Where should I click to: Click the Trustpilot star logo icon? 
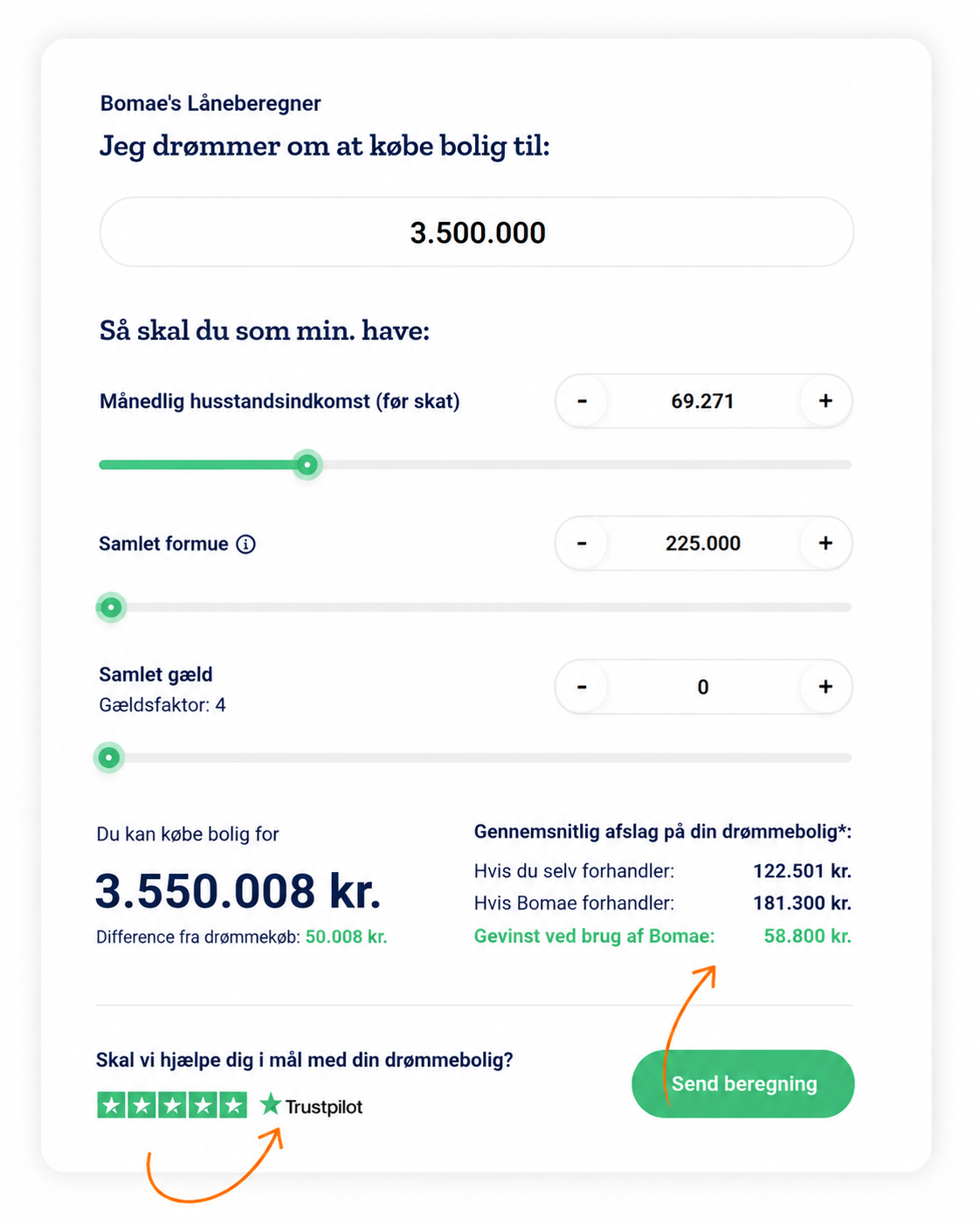tap(271, 1104)
